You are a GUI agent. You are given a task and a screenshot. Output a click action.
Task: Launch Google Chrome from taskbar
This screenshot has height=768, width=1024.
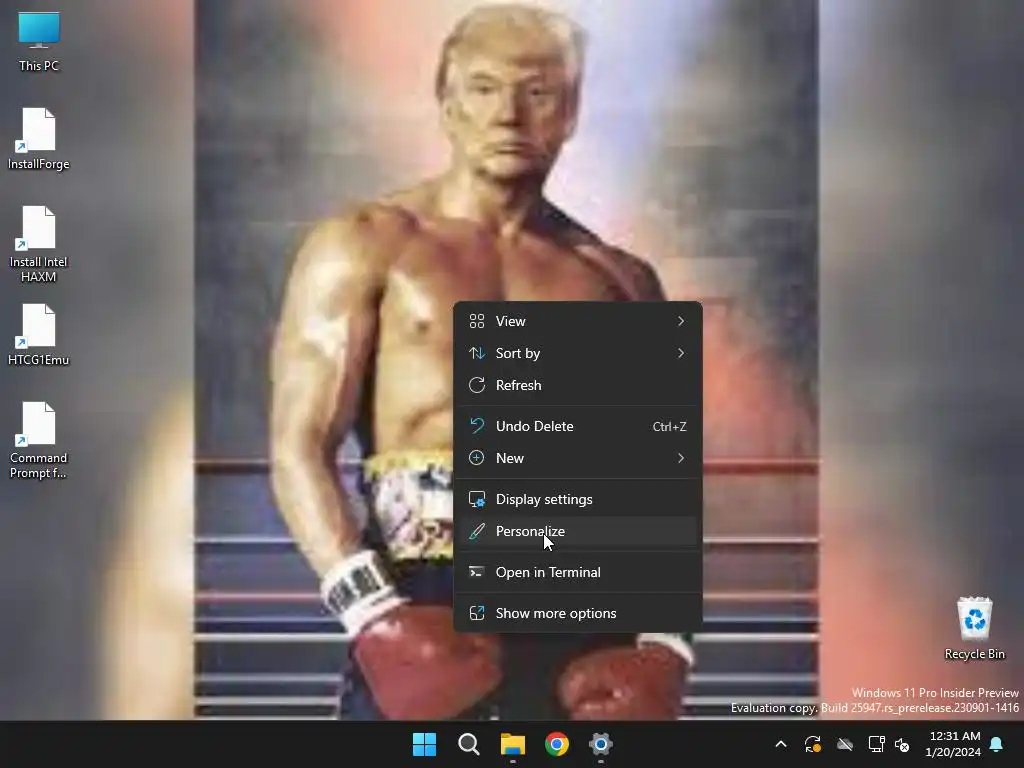(557, 744)
